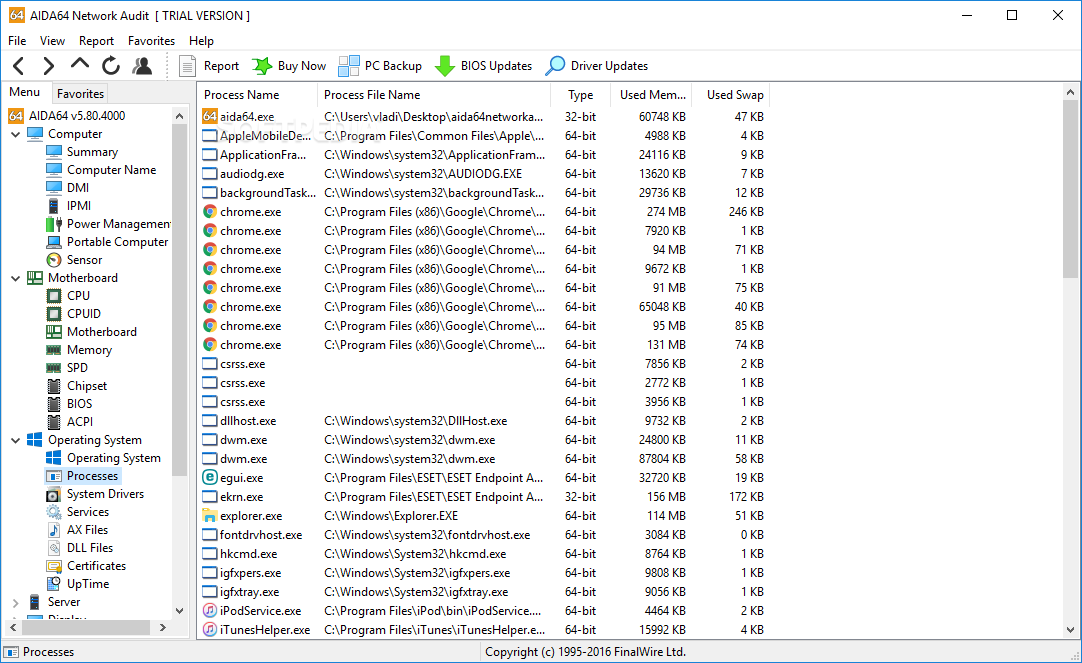Open the DMI page
The image size is (1082, 663).
[68, 188]
